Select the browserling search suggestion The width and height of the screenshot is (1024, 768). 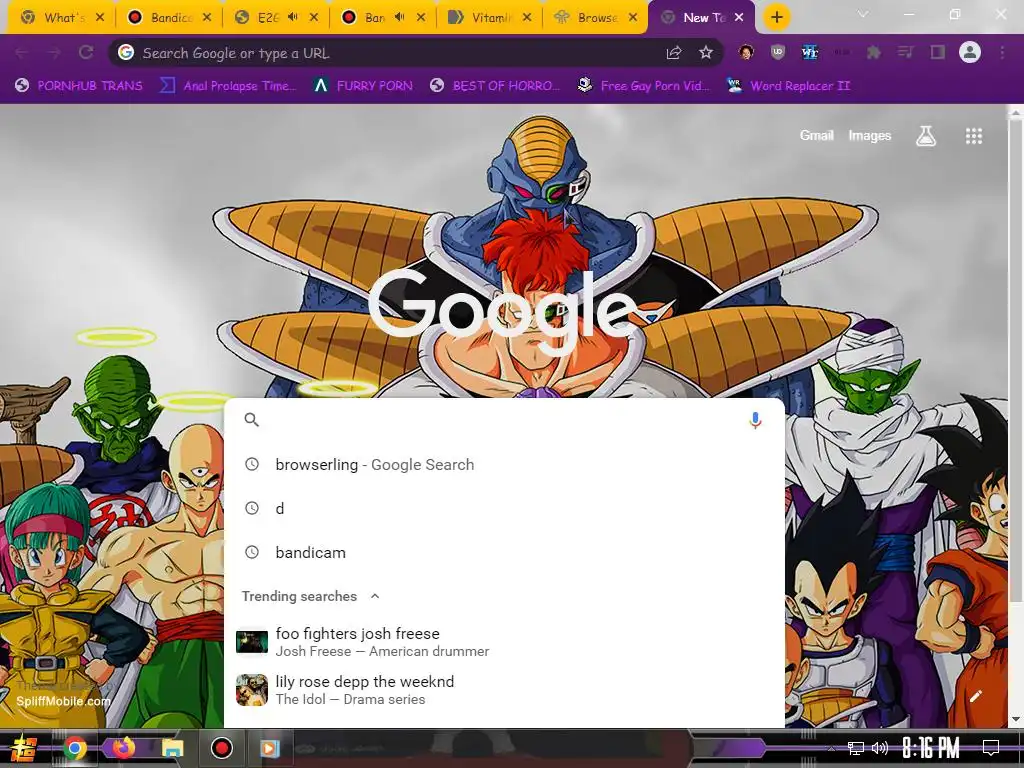point(504,464)
